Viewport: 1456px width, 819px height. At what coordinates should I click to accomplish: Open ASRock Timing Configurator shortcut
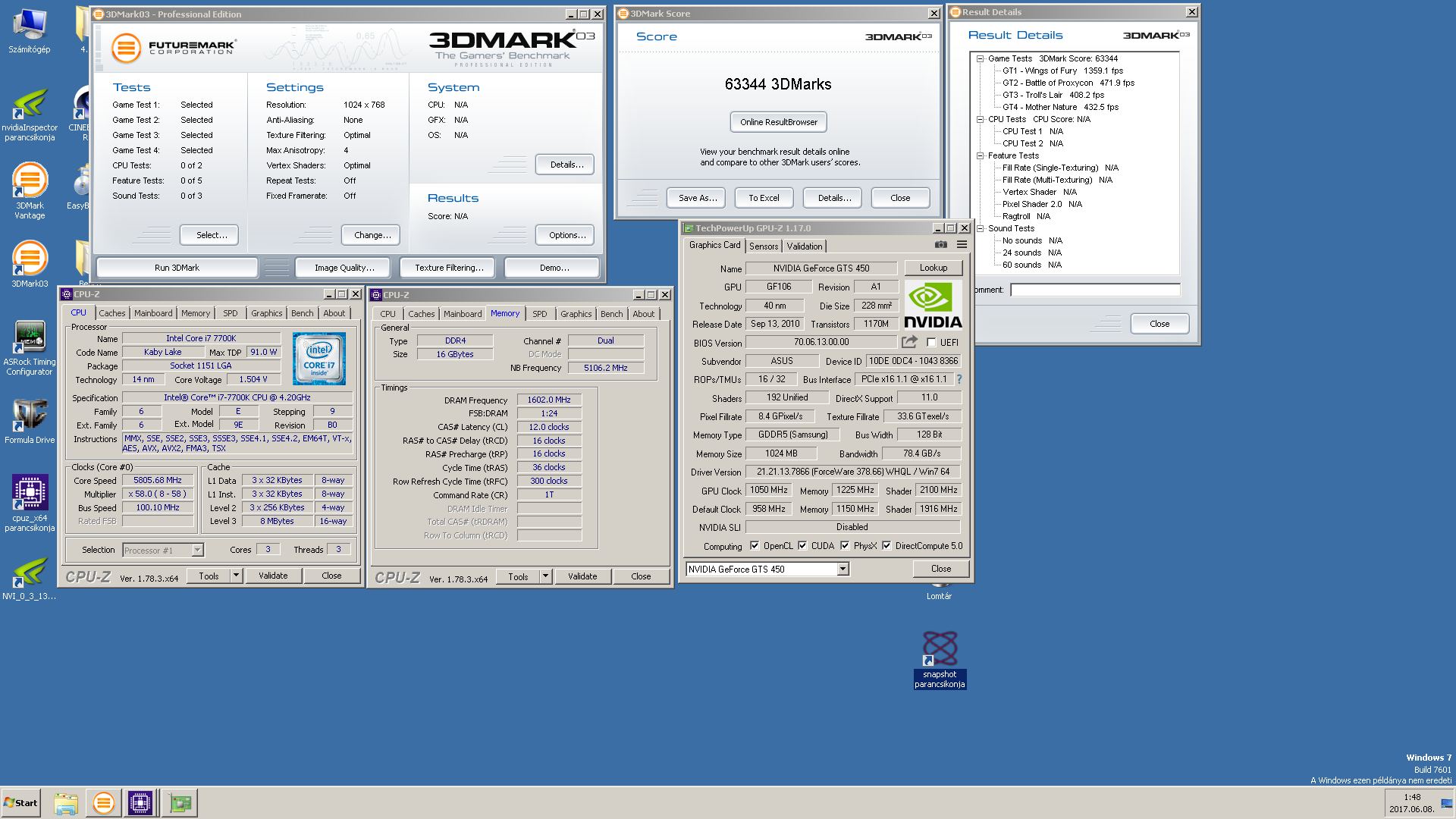click(30, 348)
